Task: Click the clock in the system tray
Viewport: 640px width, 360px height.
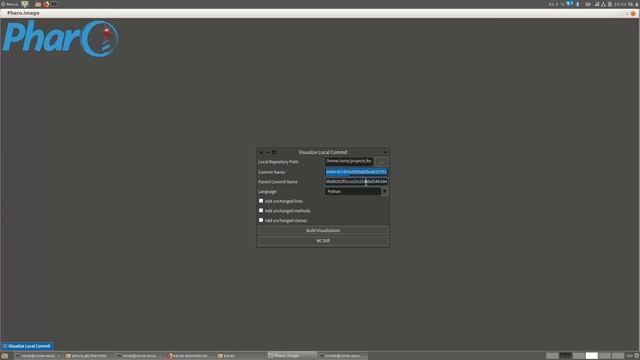Action: click(x=620, y=4)
